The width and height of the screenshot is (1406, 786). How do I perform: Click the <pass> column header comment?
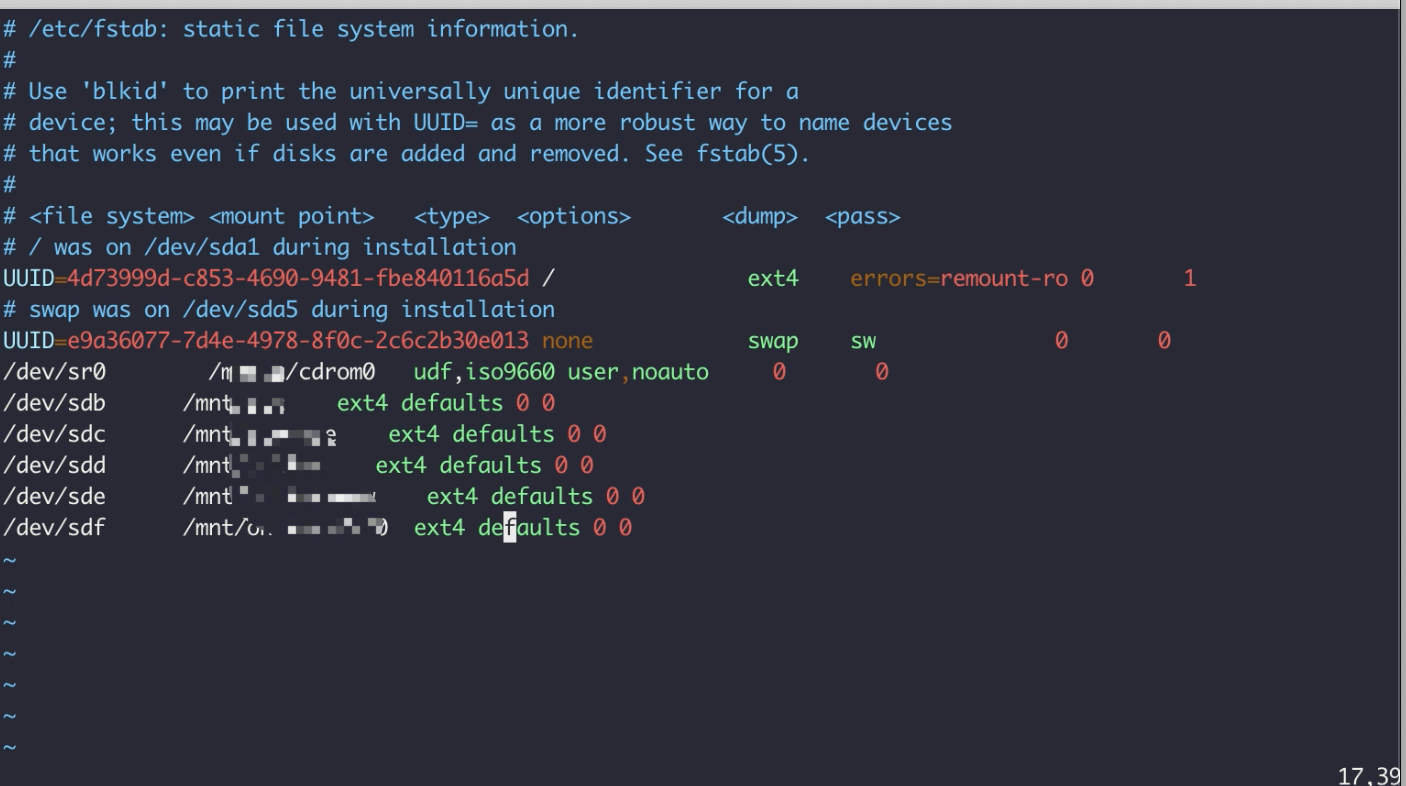point(863,216)
